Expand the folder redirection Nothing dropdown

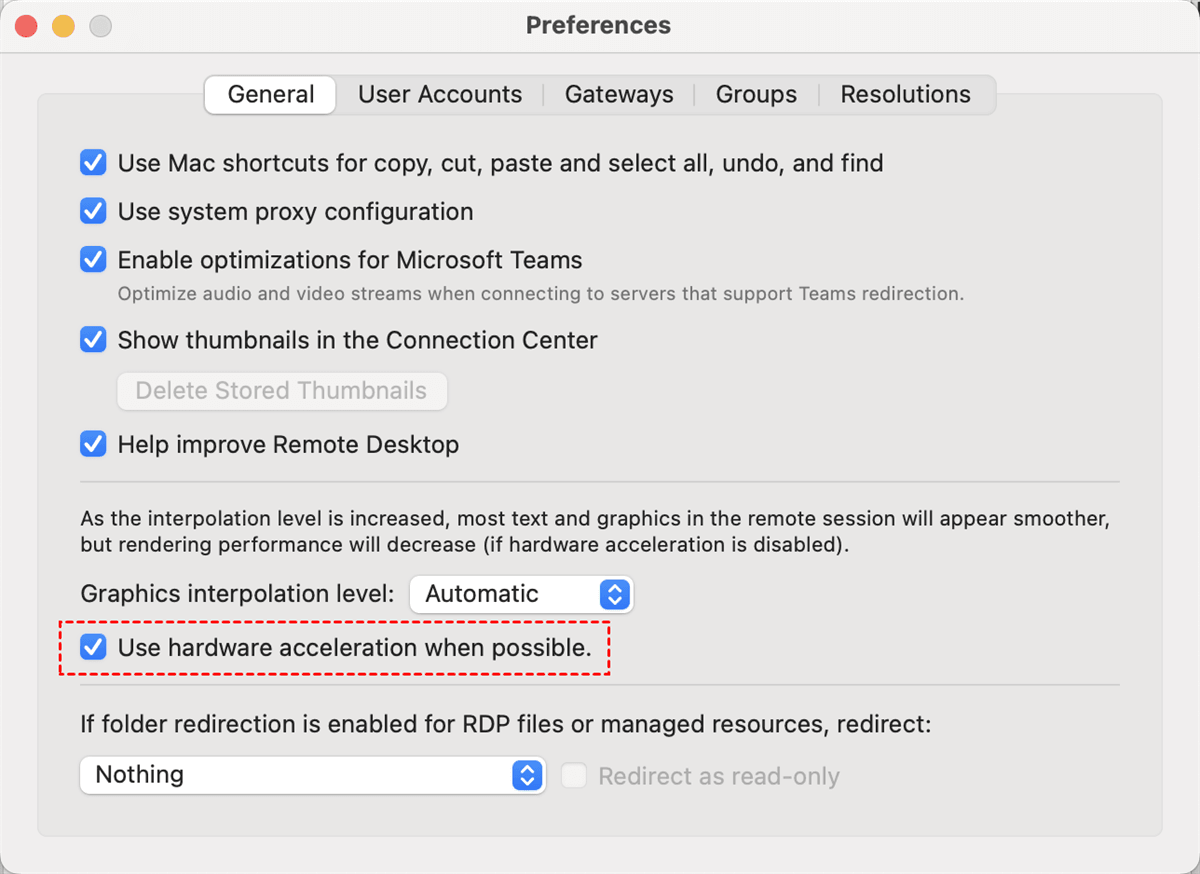(310, 775)
